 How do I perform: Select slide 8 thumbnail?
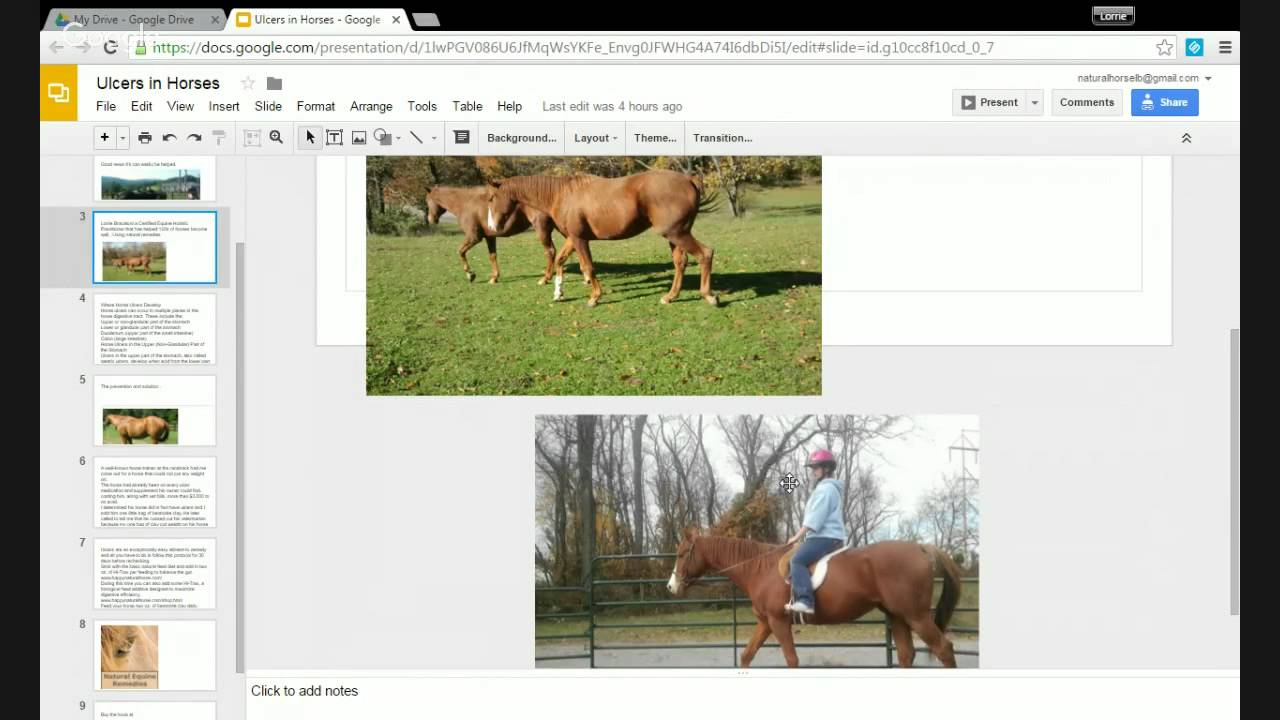(x=155, y=656)
